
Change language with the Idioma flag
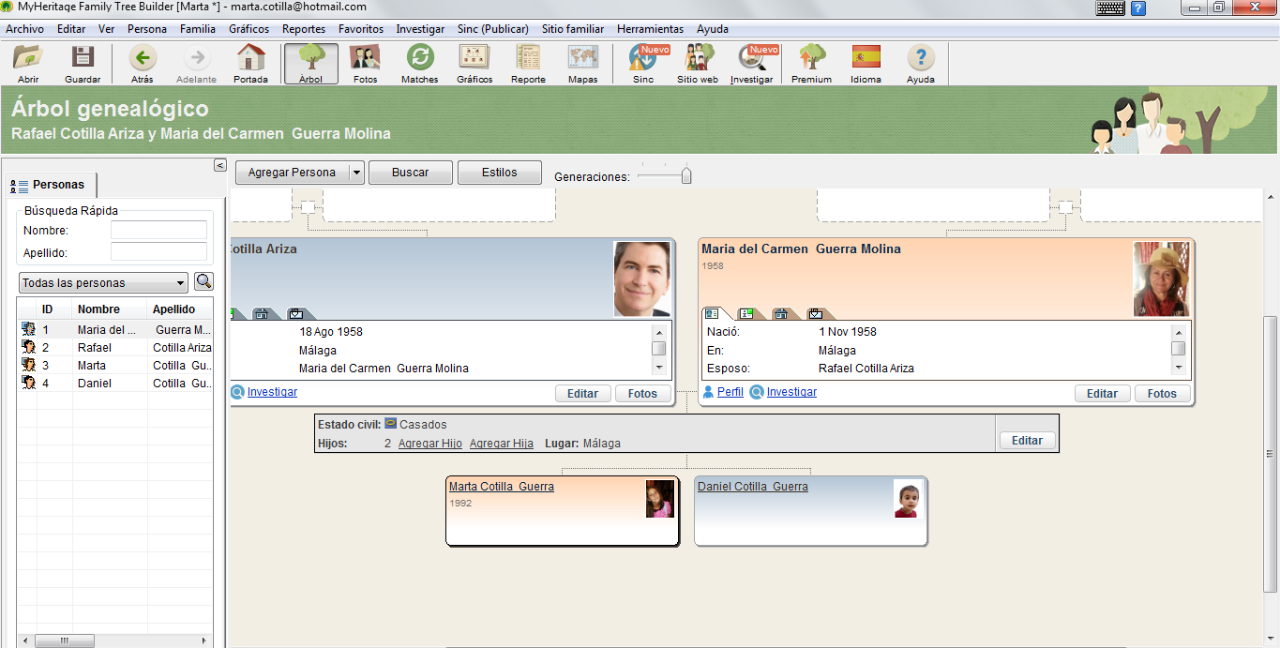tap(865, 64)
